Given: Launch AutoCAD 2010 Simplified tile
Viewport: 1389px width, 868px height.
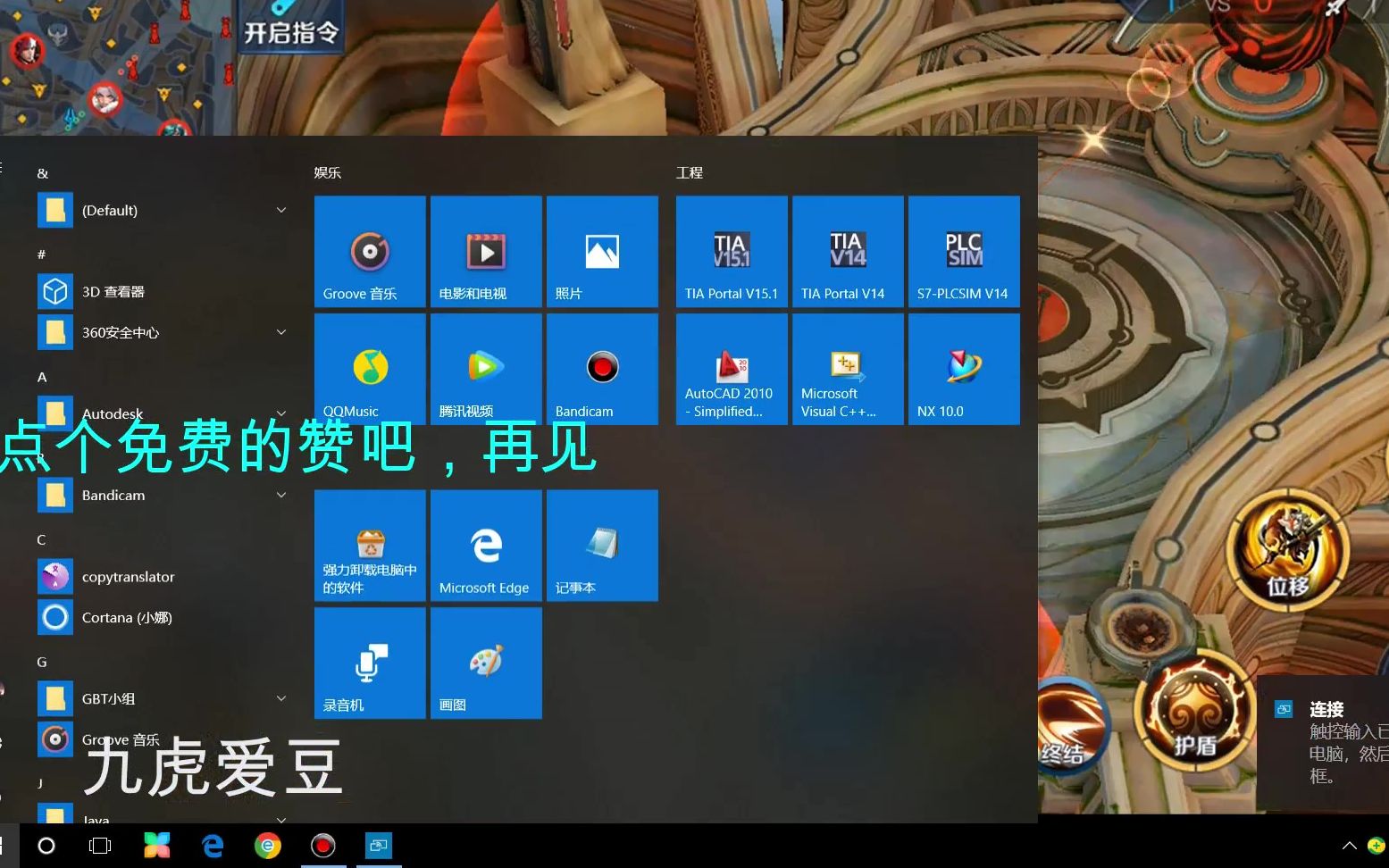Looking at the screenshot, I should [732, 369].
